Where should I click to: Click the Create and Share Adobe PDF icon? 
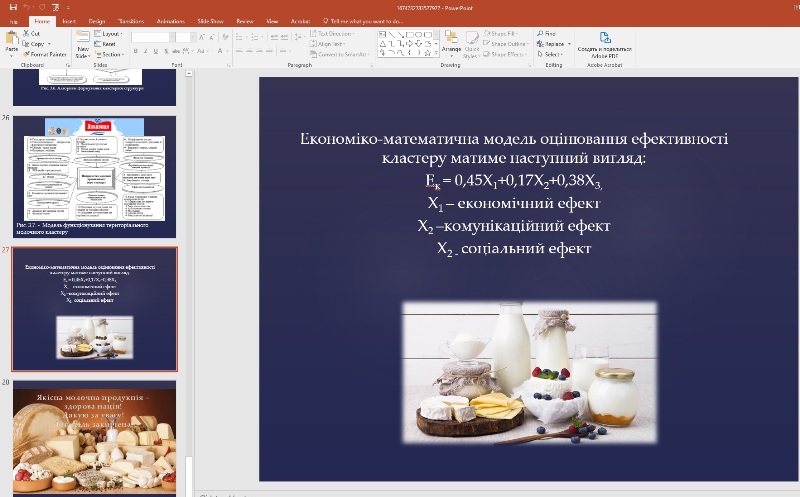(x=605, y=38)
